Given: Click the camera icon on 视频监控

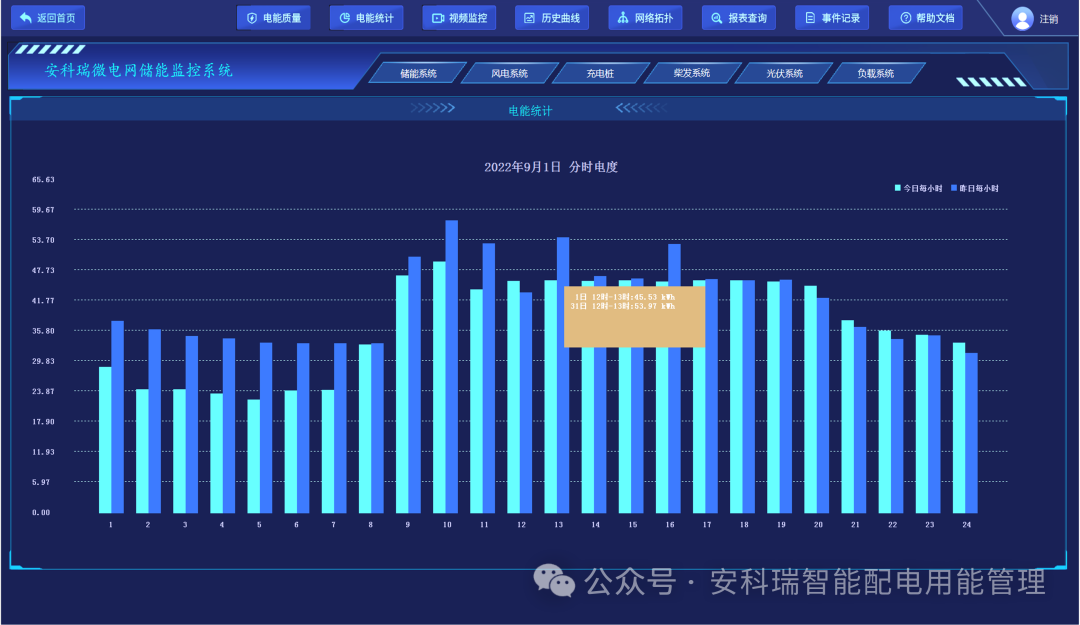Looking at the screenshot, I should (437, 18).
